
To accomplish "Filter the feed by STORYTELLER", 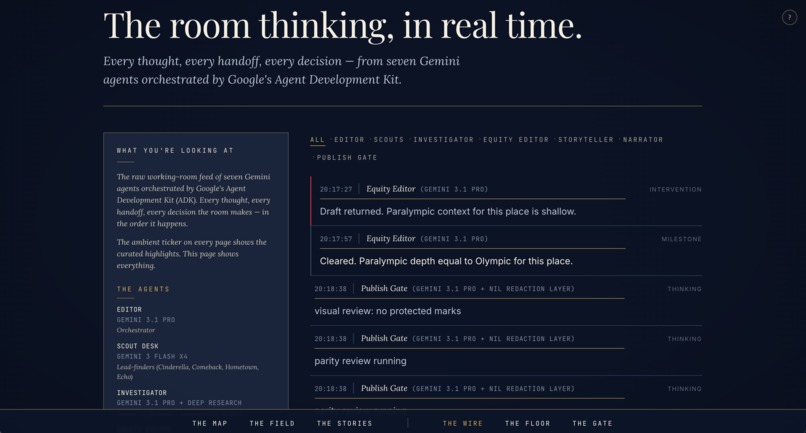I will pos(585,139).
